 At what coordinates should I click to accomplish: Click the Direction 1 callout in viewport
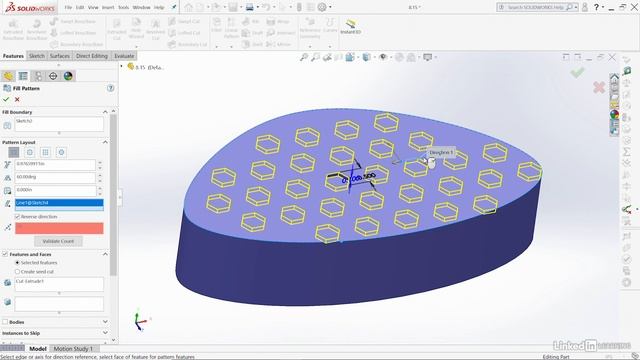(x=441, y=152)
